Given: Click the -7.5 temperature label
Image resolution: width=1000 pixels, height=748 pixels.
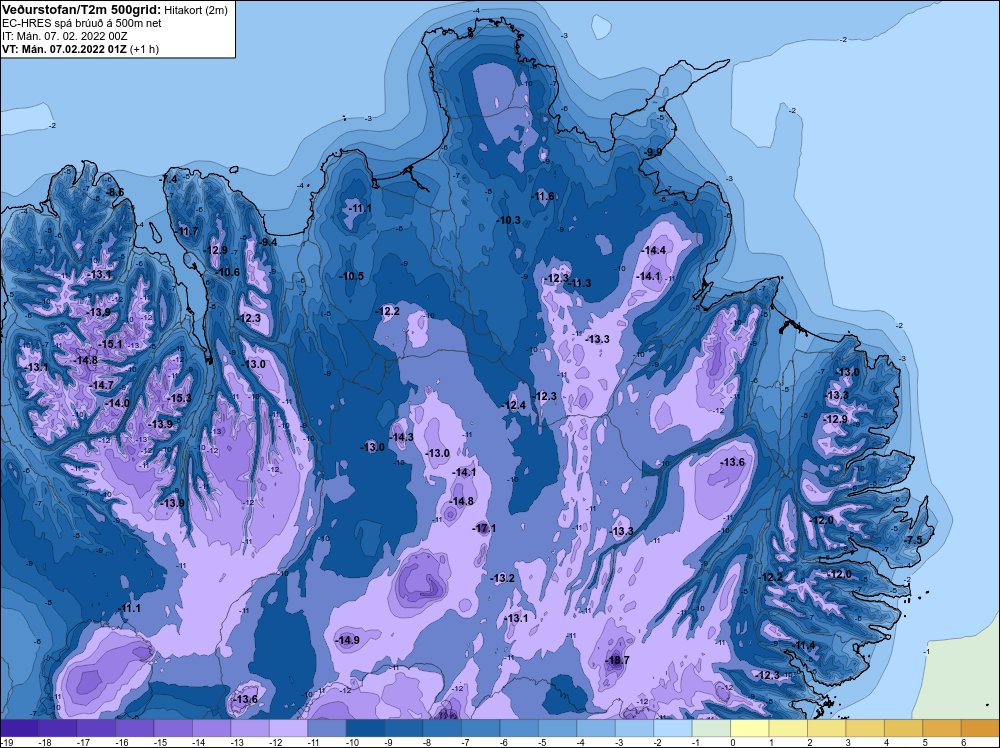Looking at the screenshot, I should pyautogui.click(x=913, y=540).
